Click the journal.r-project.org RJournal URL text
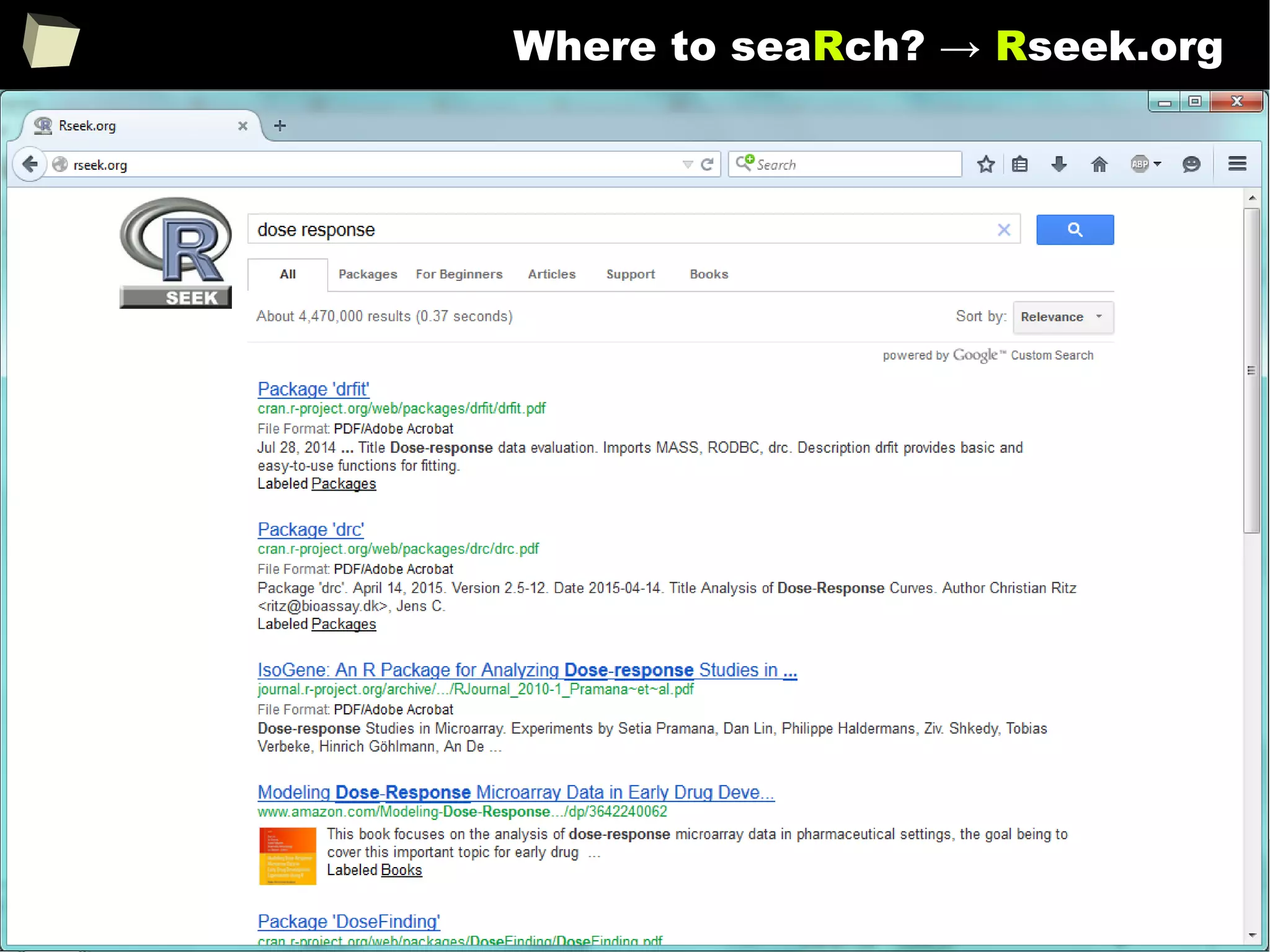This screenshot has width=1270, height=952. coord(476,690)
